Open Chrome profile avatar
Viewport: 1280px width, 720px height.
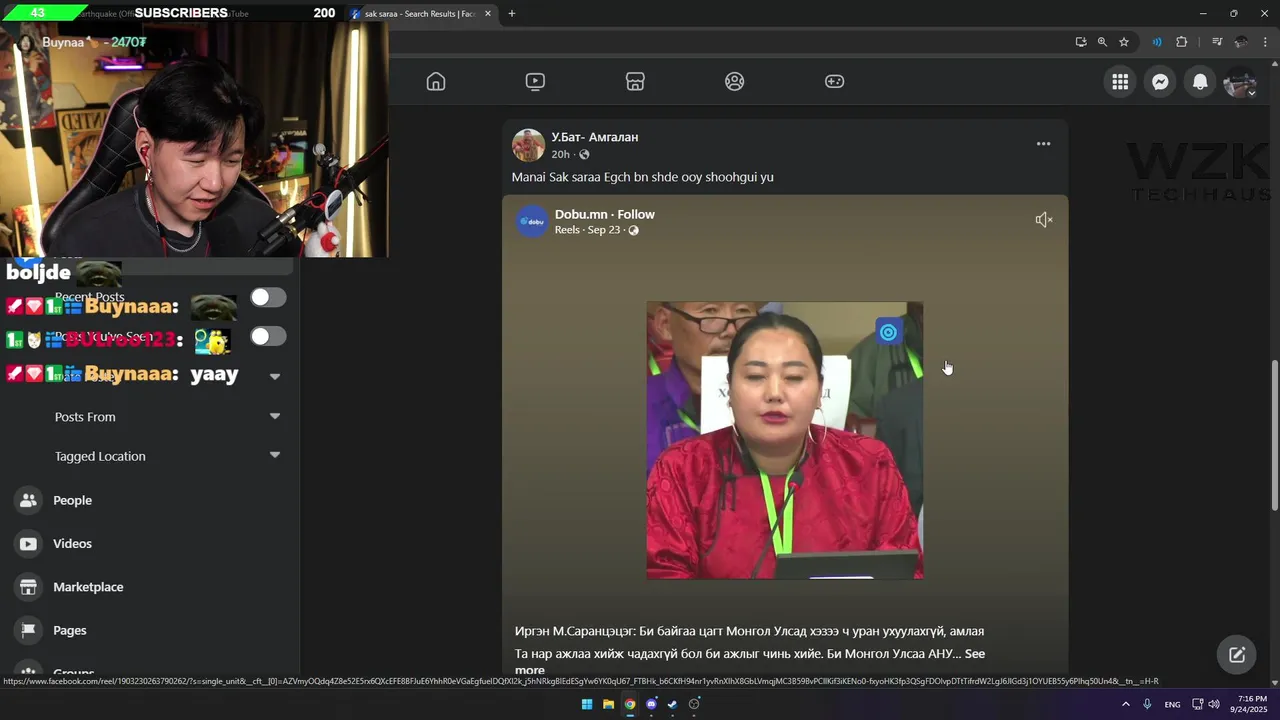pos(1241,42)
